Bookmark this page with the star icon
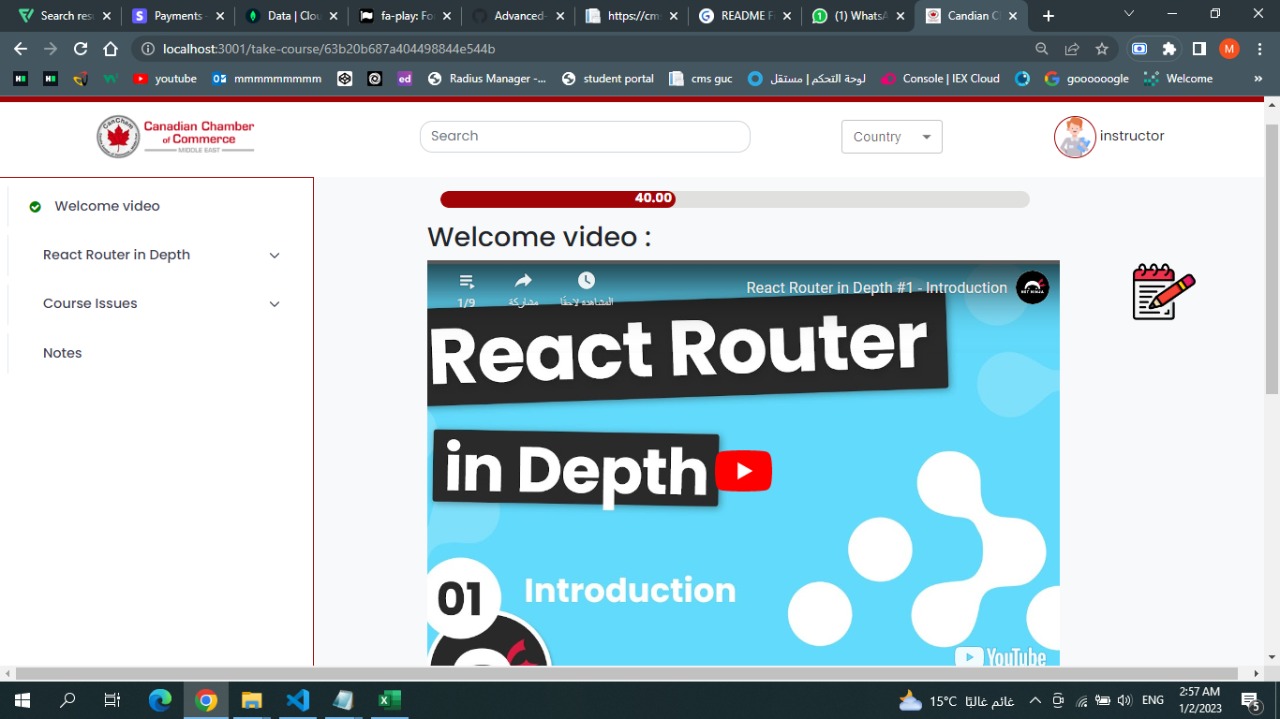The image size is (1280, 719). (x=1101, y=49)
